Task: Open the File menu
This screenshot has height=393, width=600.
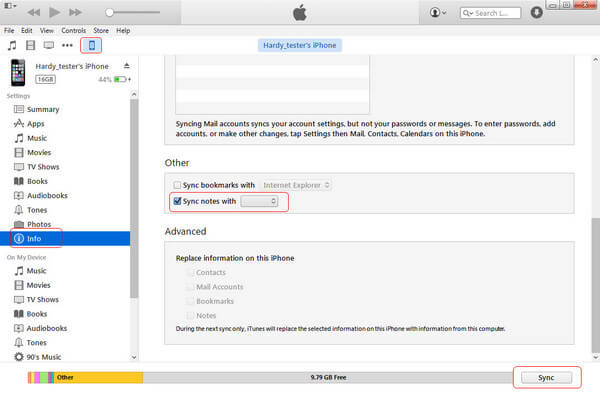Action: [x=9, y=31]
